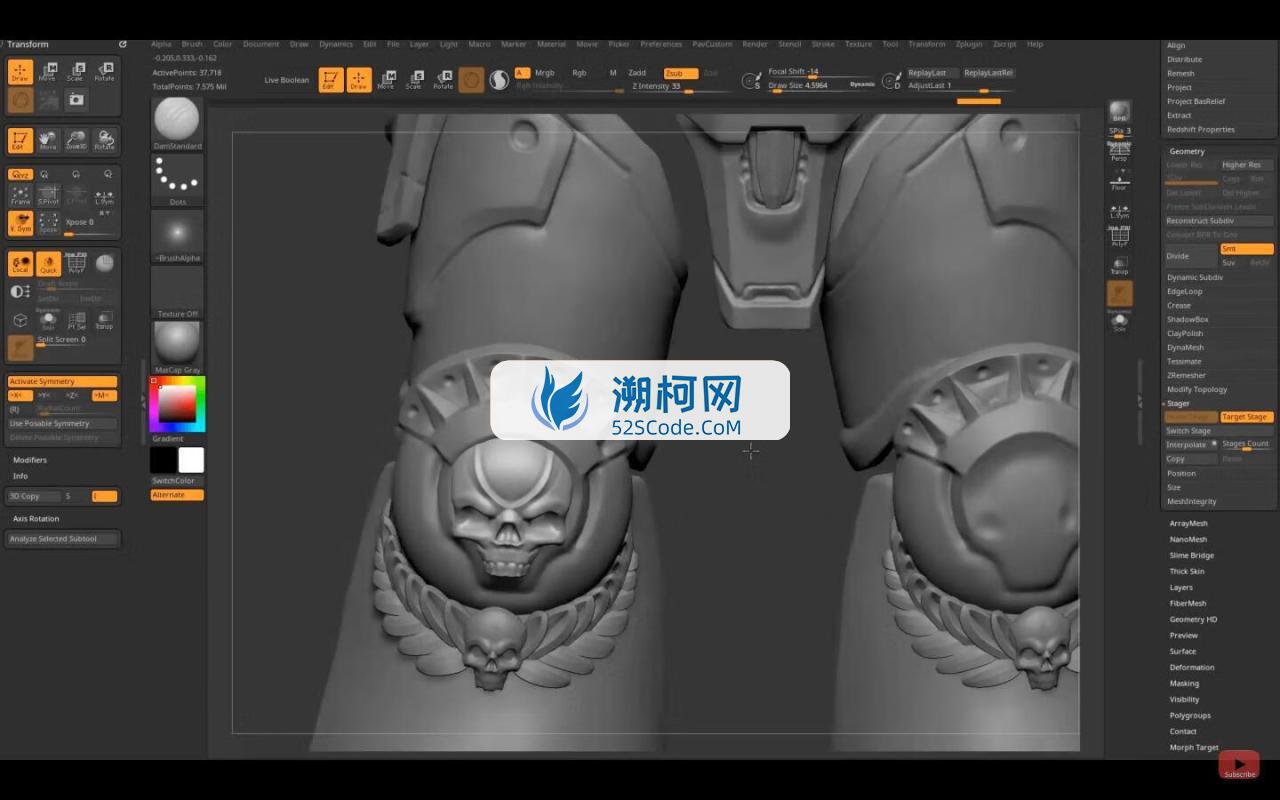Toggle the Floor grid icon
The height and width of the screenshot is (800, 1280).
click(1119, 182)
